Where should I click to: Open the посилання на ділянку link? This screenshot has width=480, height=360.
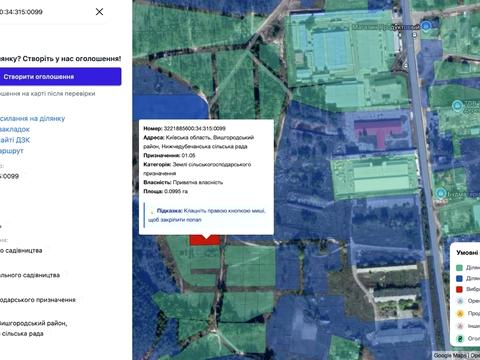click(x=32, y=118)
